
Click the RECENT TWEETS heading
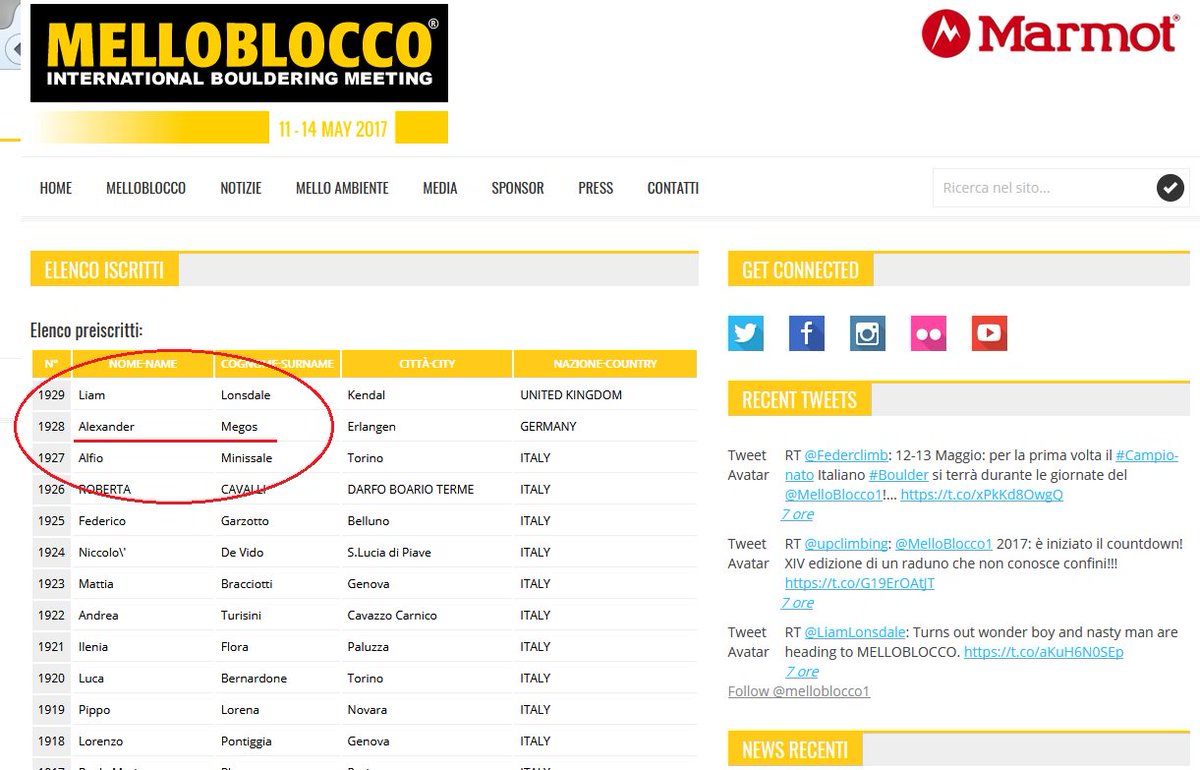[x=799, y=400]
